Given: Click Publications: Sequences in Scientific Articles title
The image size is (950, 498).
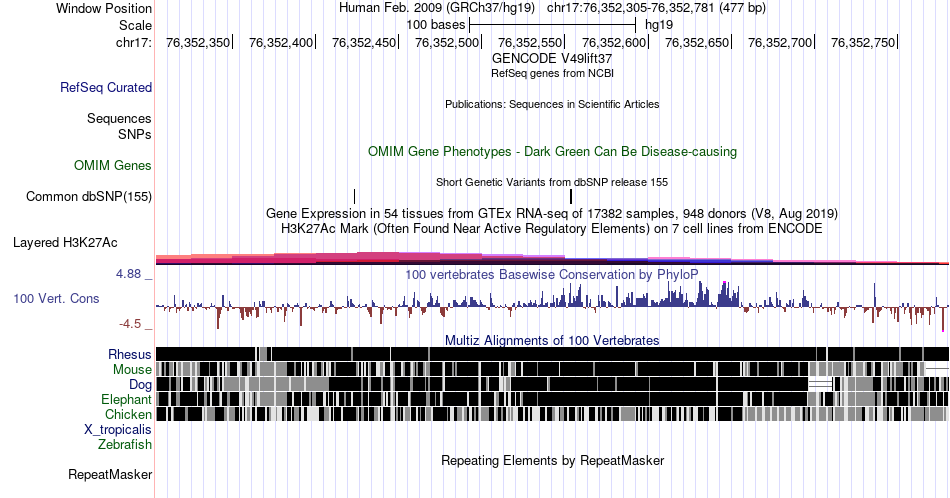Looking at the screenshot, I should [552, 104].
